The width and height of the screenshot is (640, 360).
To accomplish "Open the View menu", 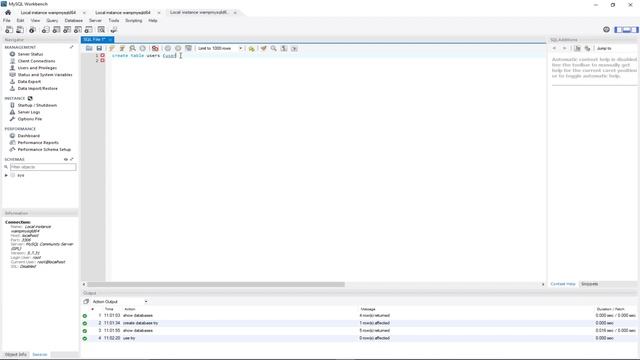I will pos(36,20).
